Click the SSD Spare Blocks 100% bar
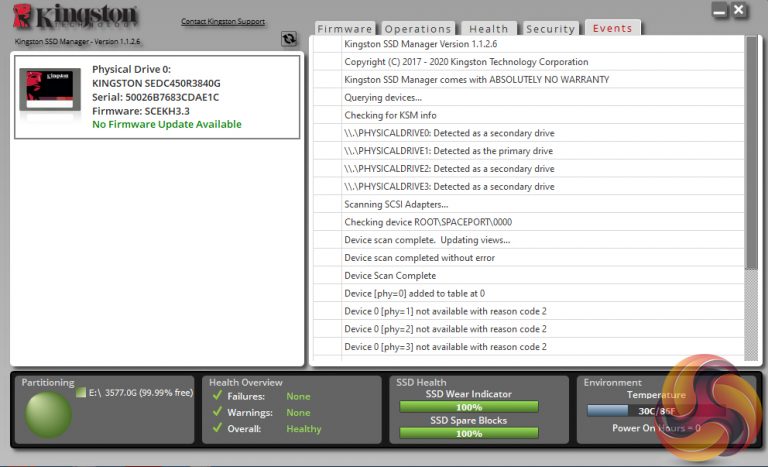The image size is (768, 467). click(x=469, y=433)
